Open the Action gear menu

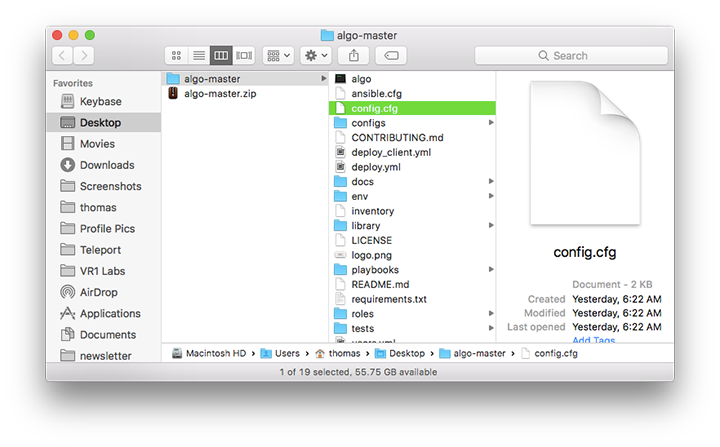click(316, 56)
